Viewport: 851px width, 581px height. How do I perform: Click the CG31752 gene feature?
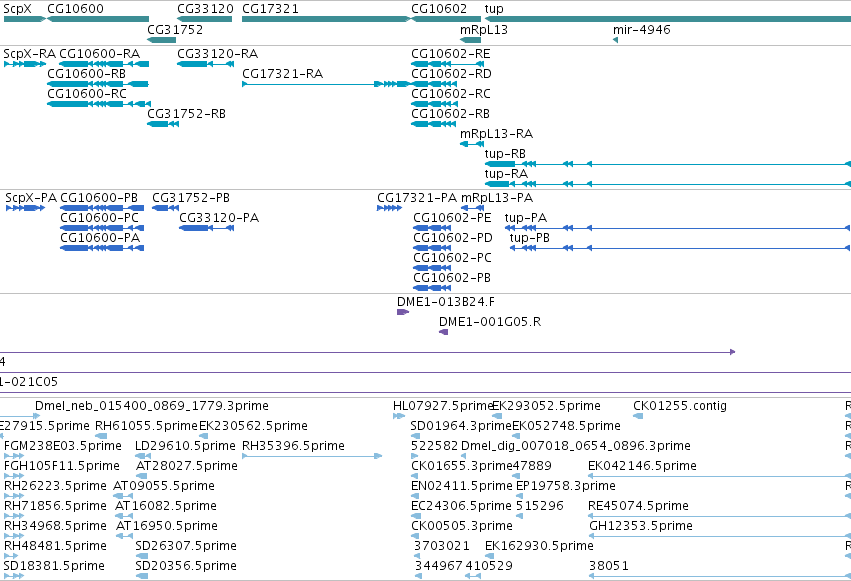(x=162, y=40)
